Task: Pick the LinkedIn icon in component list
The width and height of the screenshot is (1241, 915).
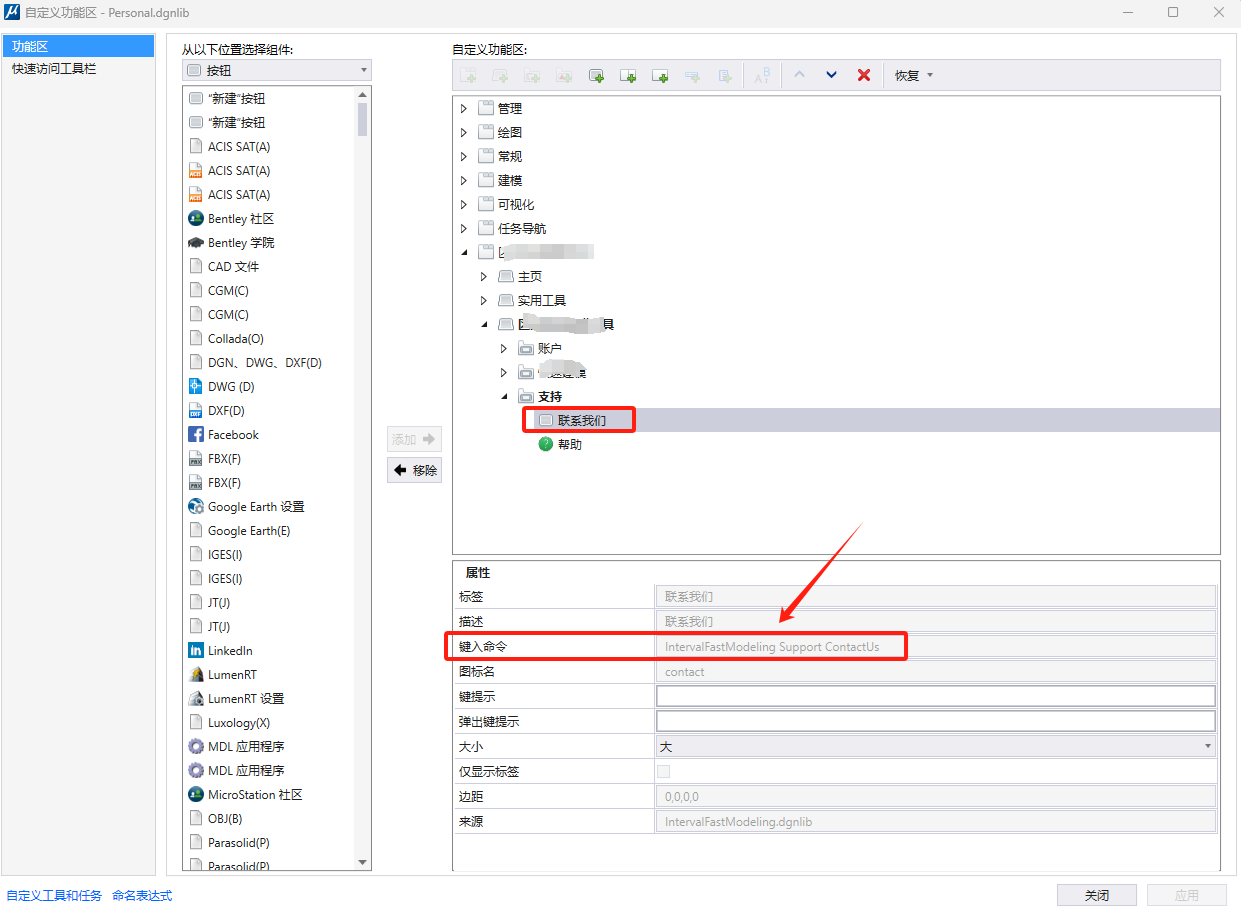Action: [x=196, y=650]
